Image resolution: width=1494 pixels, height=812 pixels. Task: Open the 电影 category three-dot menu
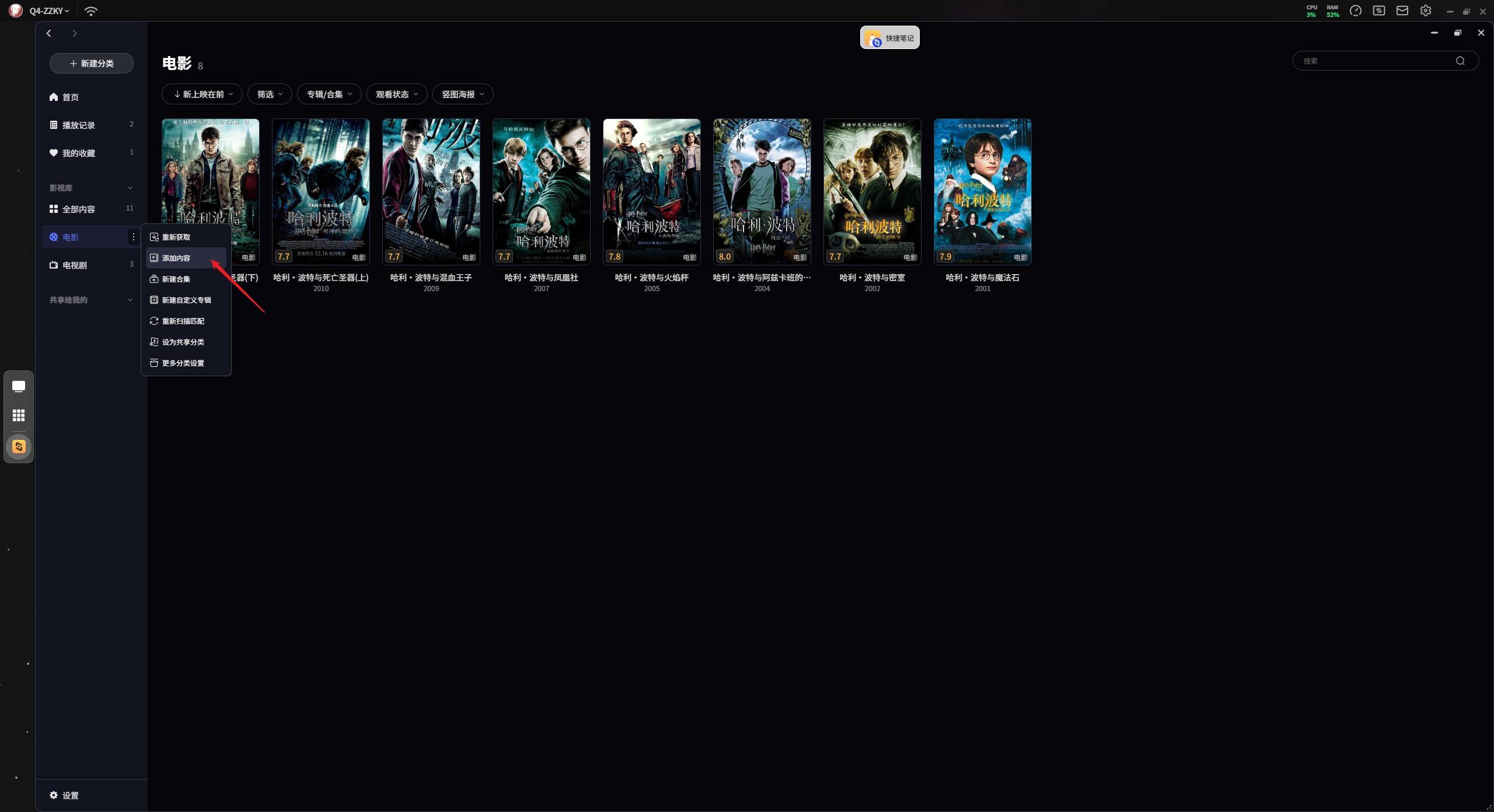pyautogui.click(x=133, y=237)
